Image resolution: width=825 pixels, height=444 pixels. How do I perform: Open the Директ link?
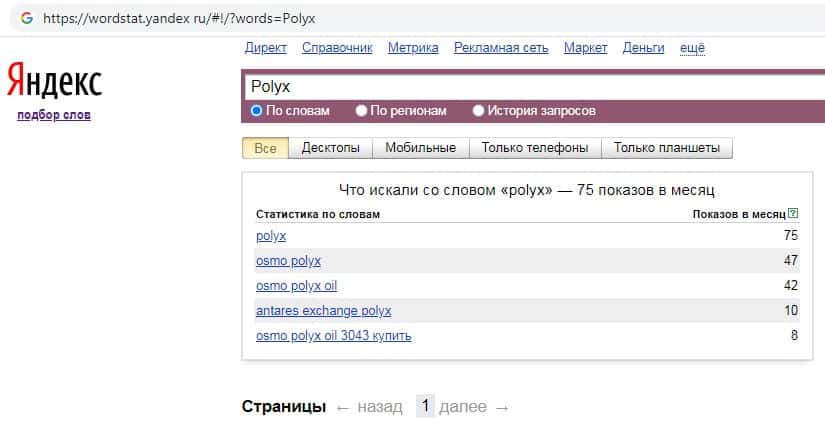265,48
